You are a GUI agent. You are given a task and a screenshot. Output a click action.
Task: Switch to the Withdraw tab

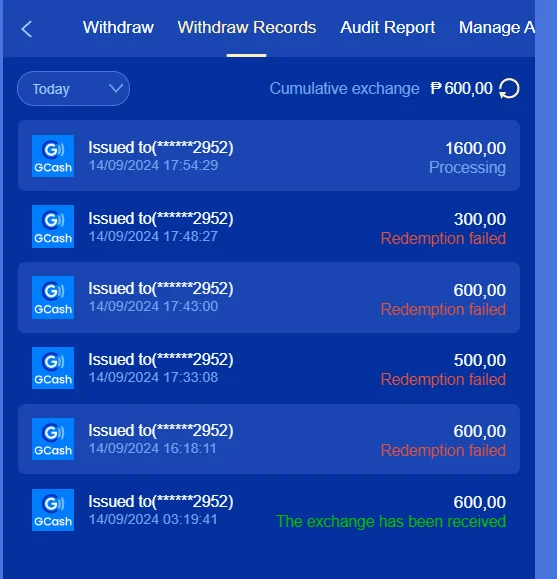118,27
